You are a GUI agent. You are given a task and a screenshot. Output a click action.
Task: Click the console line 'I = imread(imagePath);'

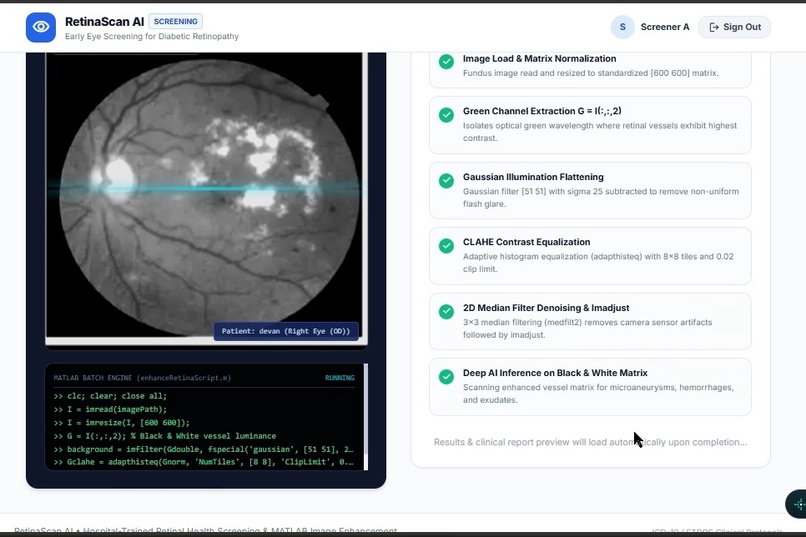(111, 410)
